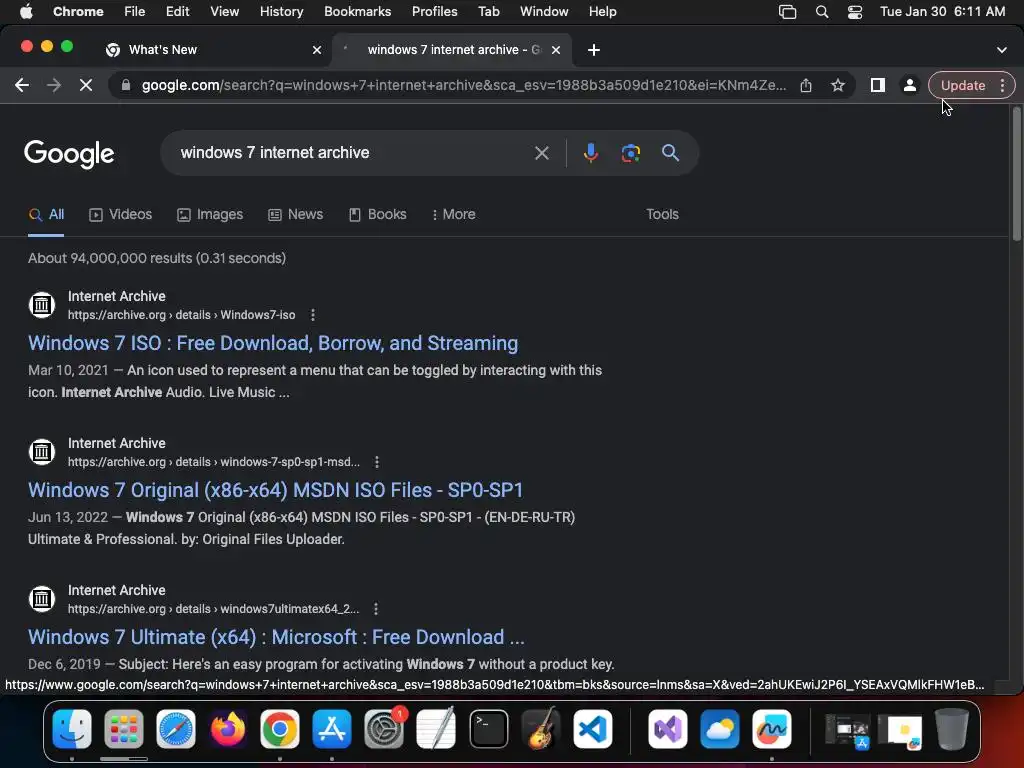Open options for the windows-7-sp0-sp1-msd result
Image resolution: width=1024 pixels, height=768 pixels.
point(377,462)
